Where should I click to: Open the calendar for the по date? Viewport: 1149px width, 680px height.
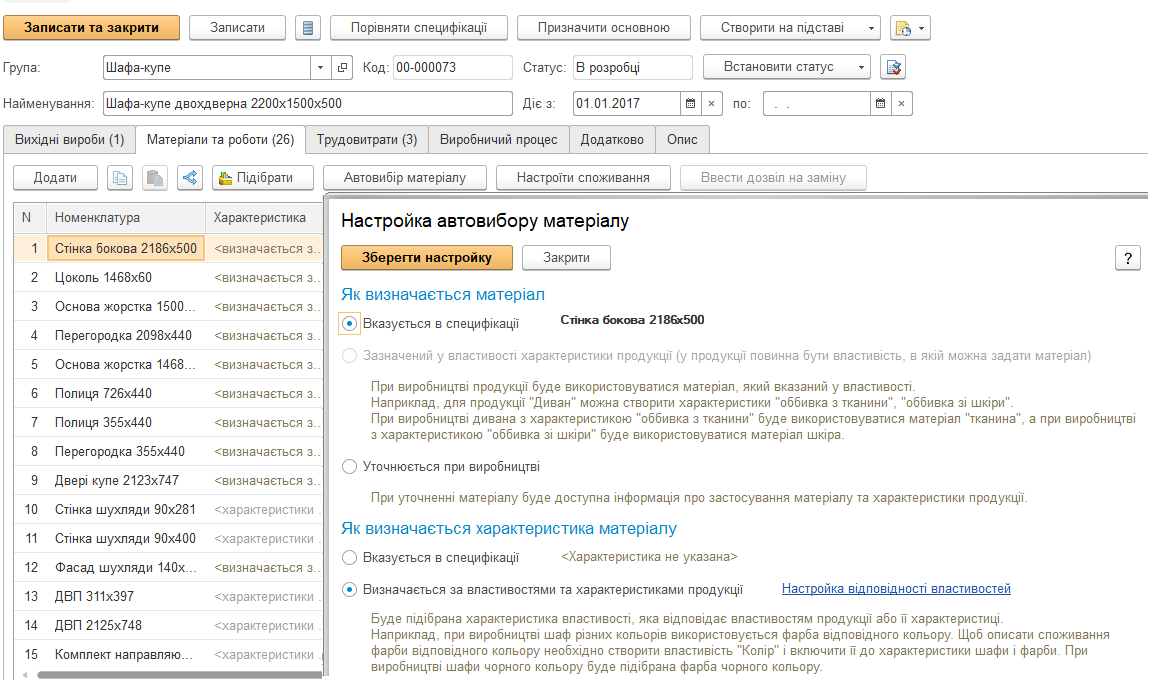880,104
